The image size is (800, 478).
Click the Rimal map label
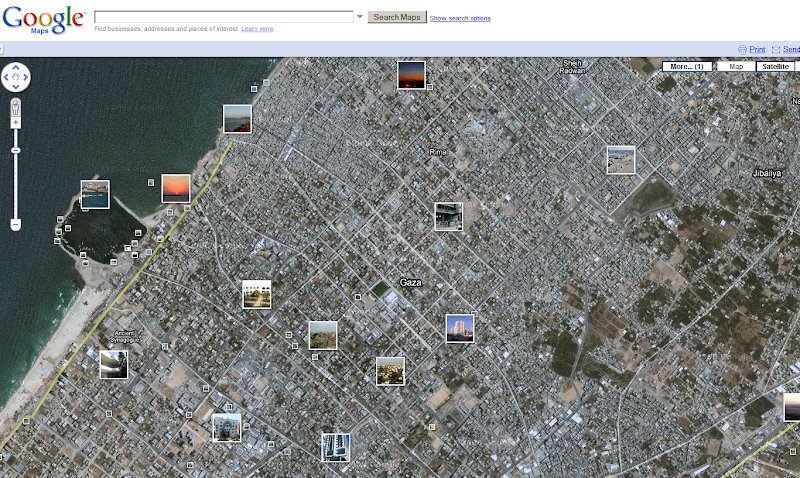pyautogui.click(x=438, y=152)
